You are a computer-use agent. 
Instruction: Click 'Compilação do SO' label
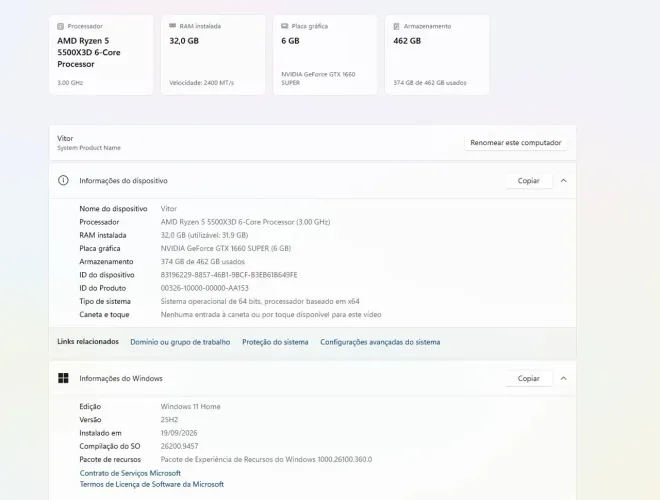point(109,446)
